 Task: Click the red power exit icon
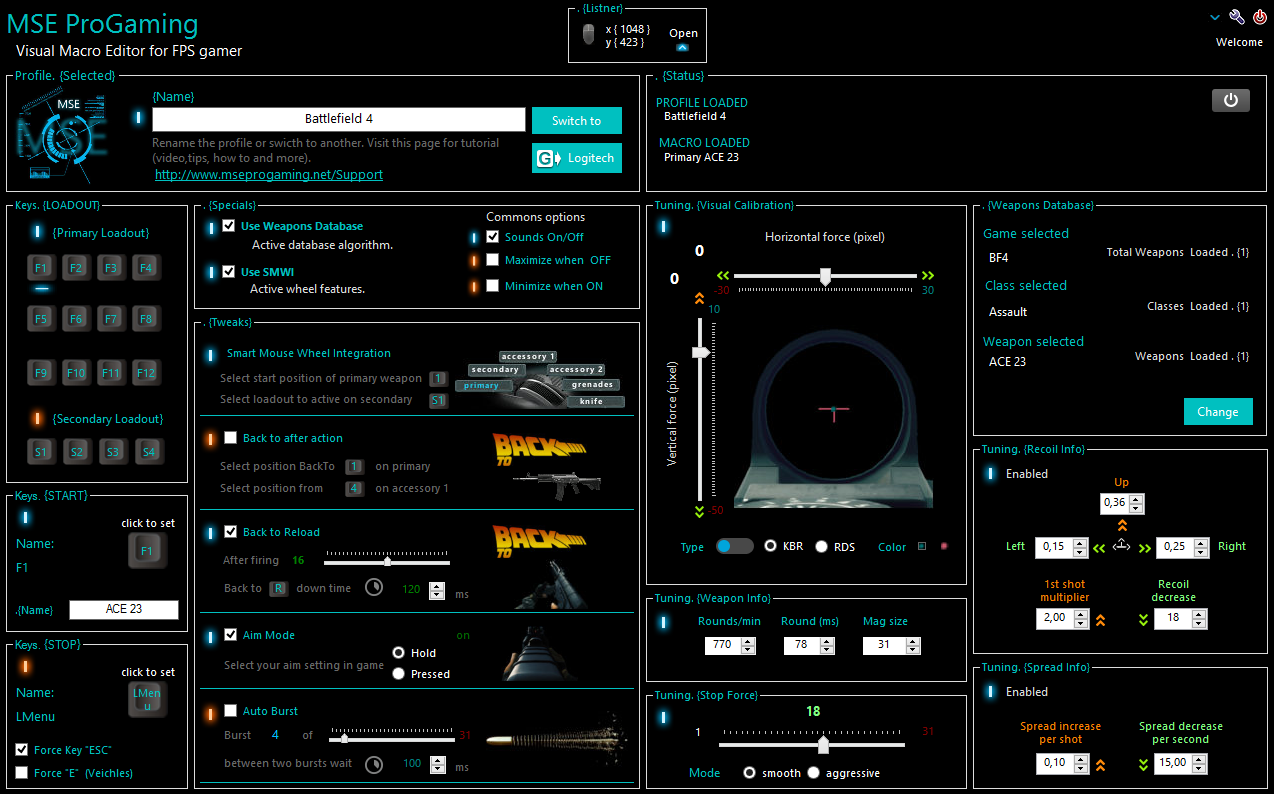(1258, 17)
